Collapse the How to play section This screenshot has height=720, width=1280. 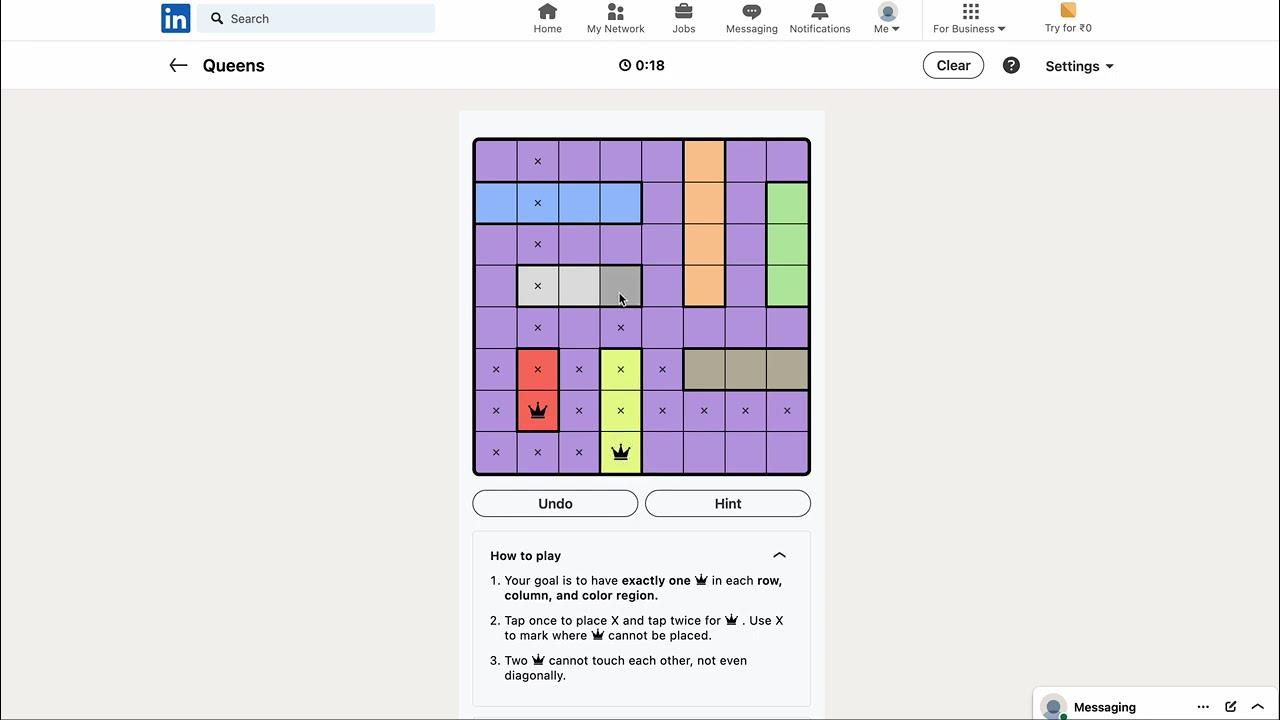coord(779,555)
